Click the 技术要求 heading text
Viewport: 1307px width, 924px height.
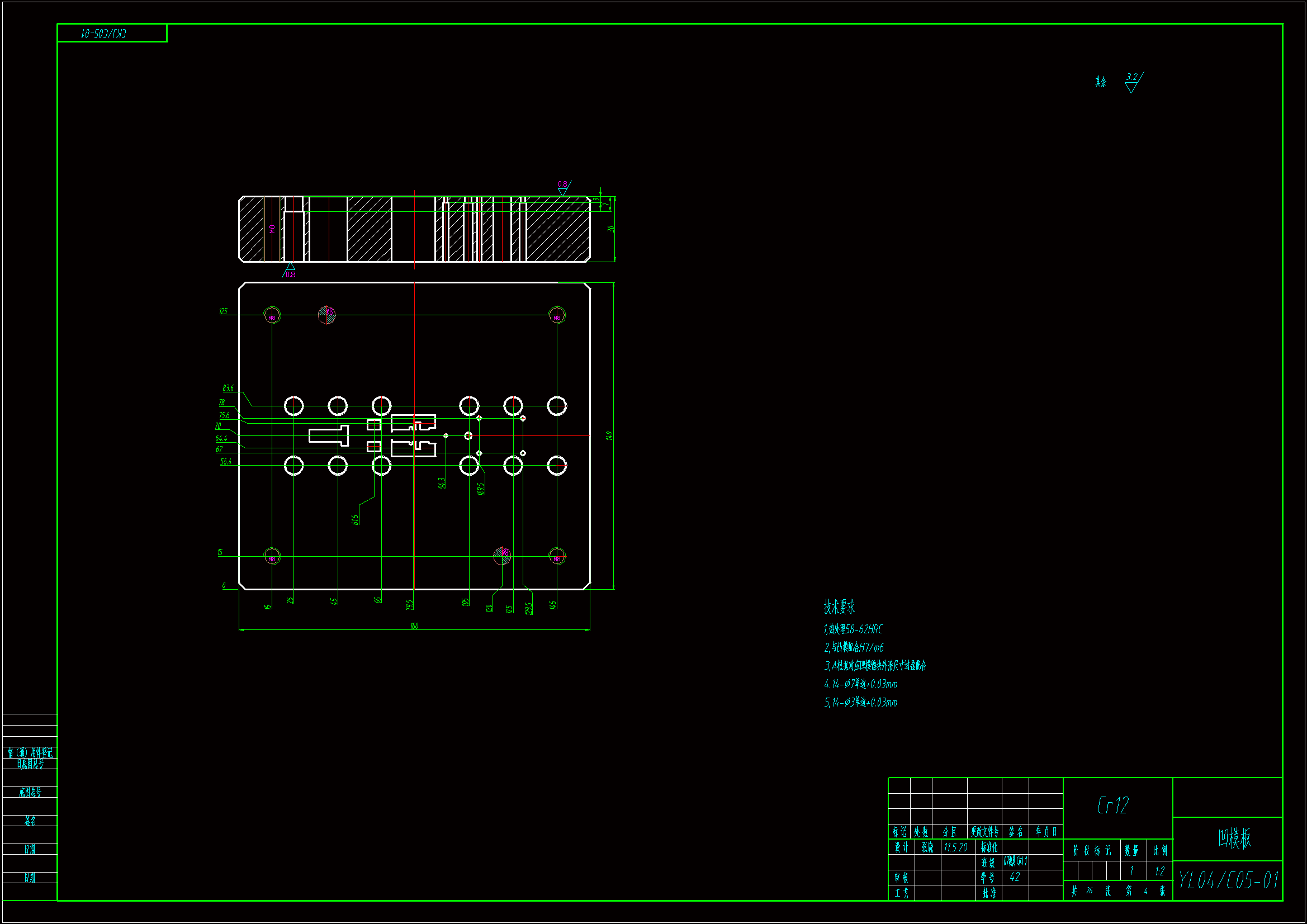[x=839, y=607]
